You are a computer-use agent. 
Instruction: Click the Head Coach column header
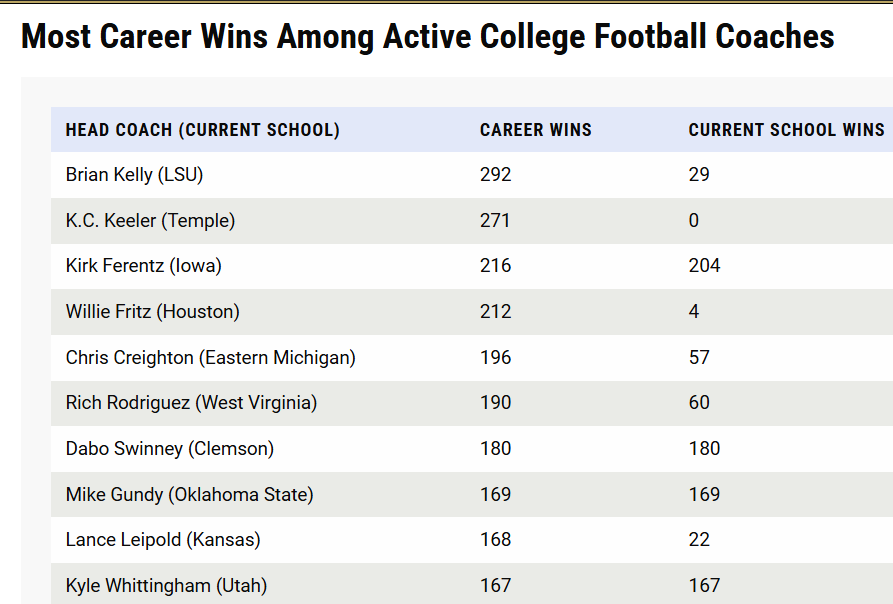click(202, 130)
